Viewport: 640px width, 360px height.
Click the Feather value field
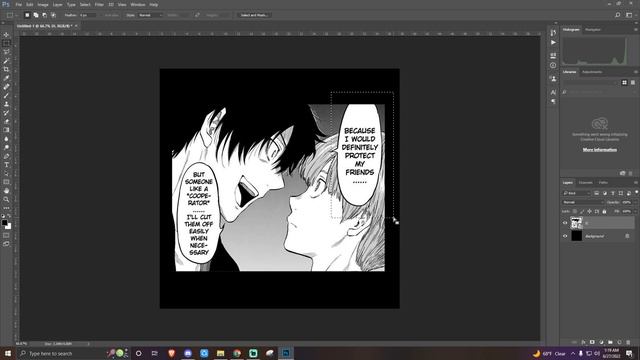[88, 15]
